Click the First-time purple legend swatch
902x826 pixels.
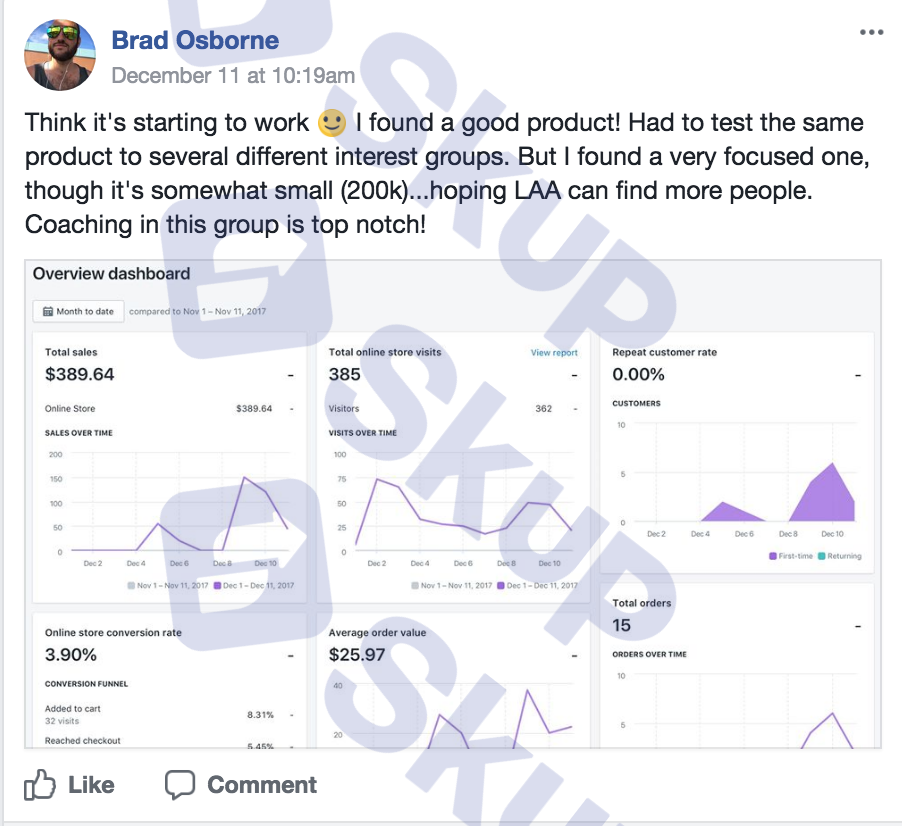tap(773, 556)
